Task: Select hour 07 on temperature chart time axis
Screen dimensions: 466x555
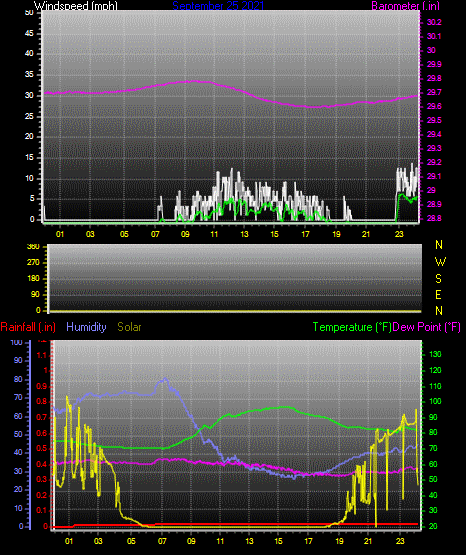Action: (x=162, y=541)
